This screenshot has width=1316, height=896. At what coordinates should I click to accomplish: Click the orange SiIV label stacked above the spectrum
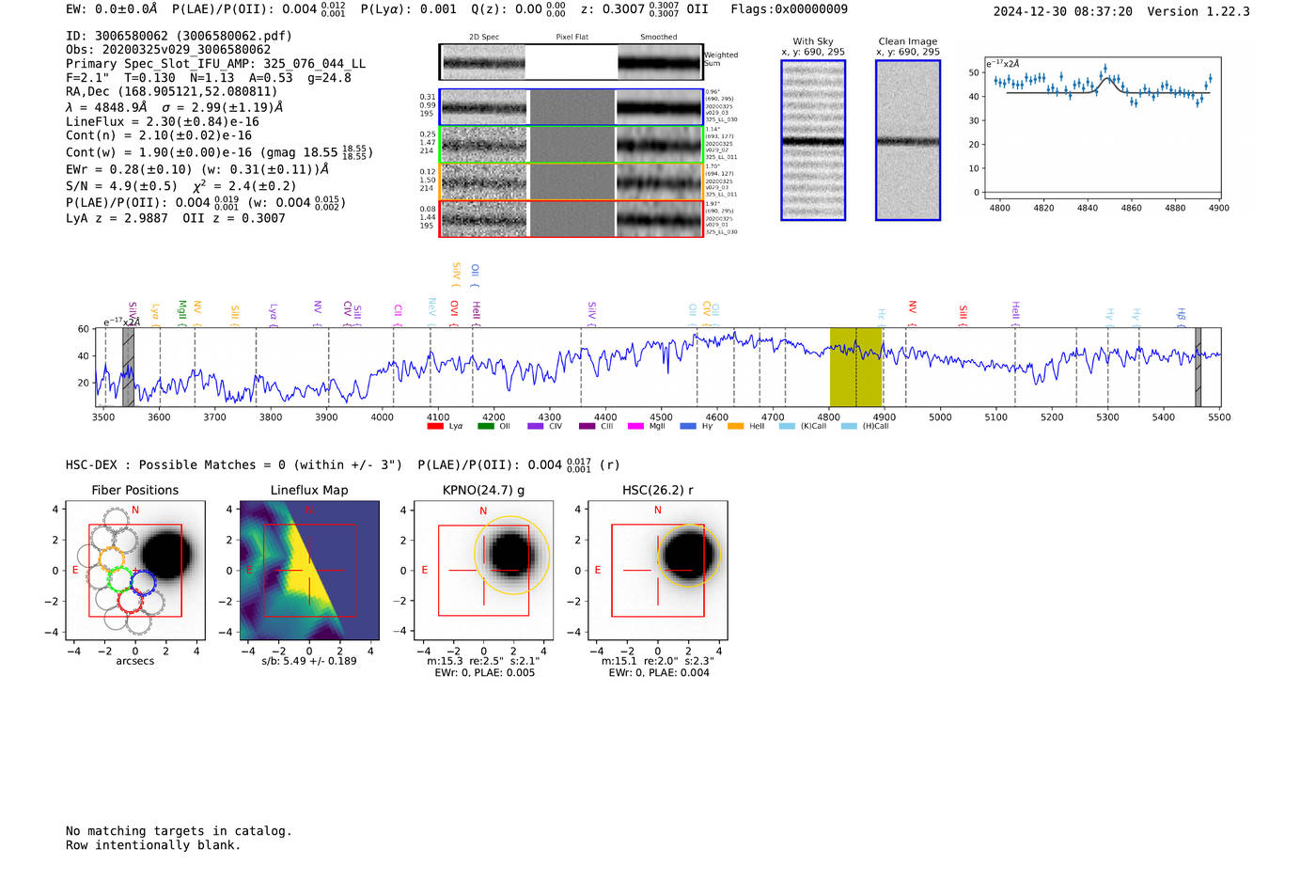[457, 274]
